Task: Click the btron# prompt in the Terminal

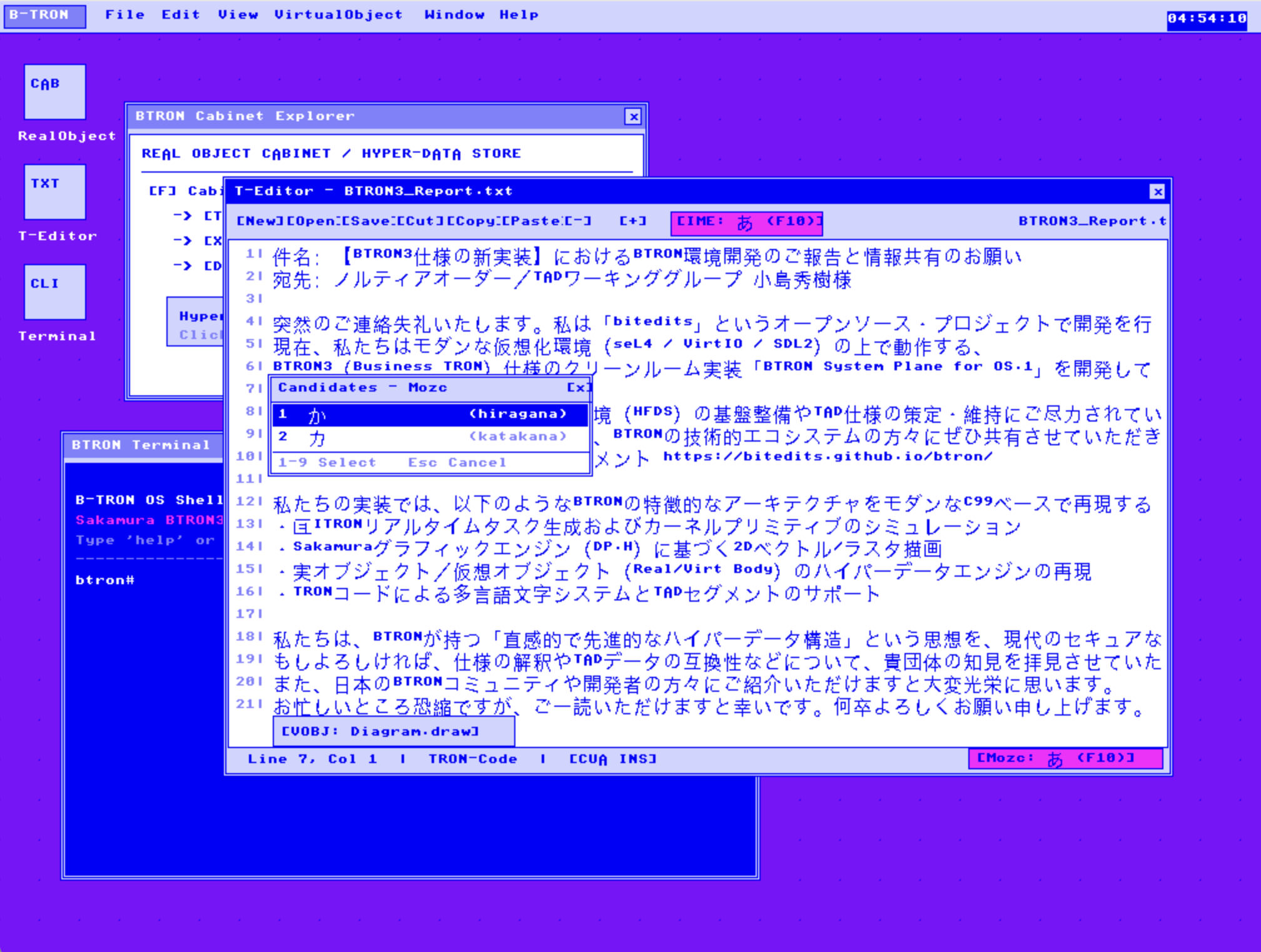Action: [105, 580]
